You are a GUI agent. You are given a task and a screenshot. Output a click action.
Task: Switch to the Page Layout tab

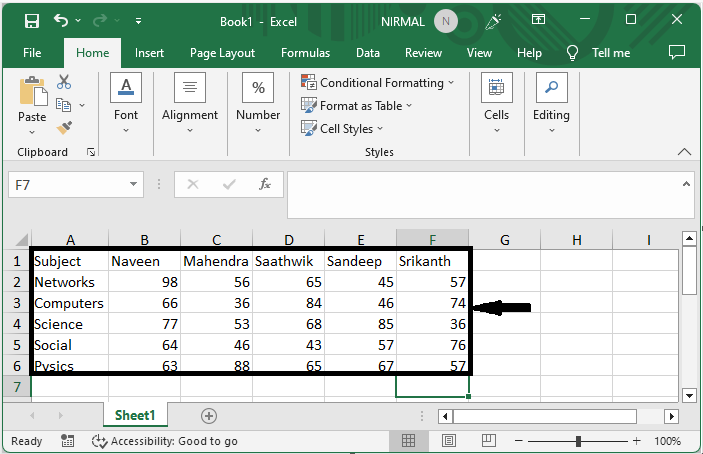click(222, 53)
